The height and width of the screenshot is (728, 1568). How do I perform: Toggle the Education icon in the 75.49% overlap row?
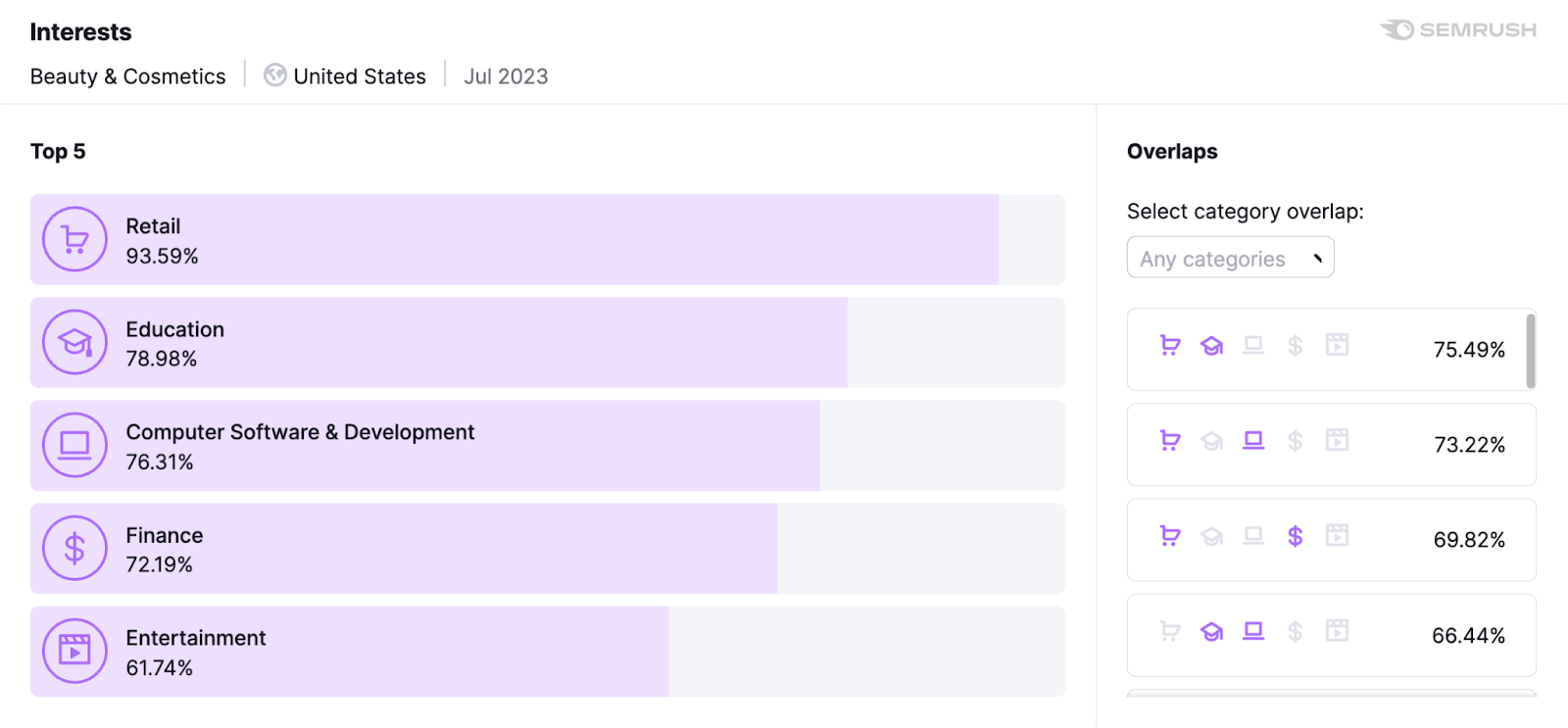pos(1211,346)
